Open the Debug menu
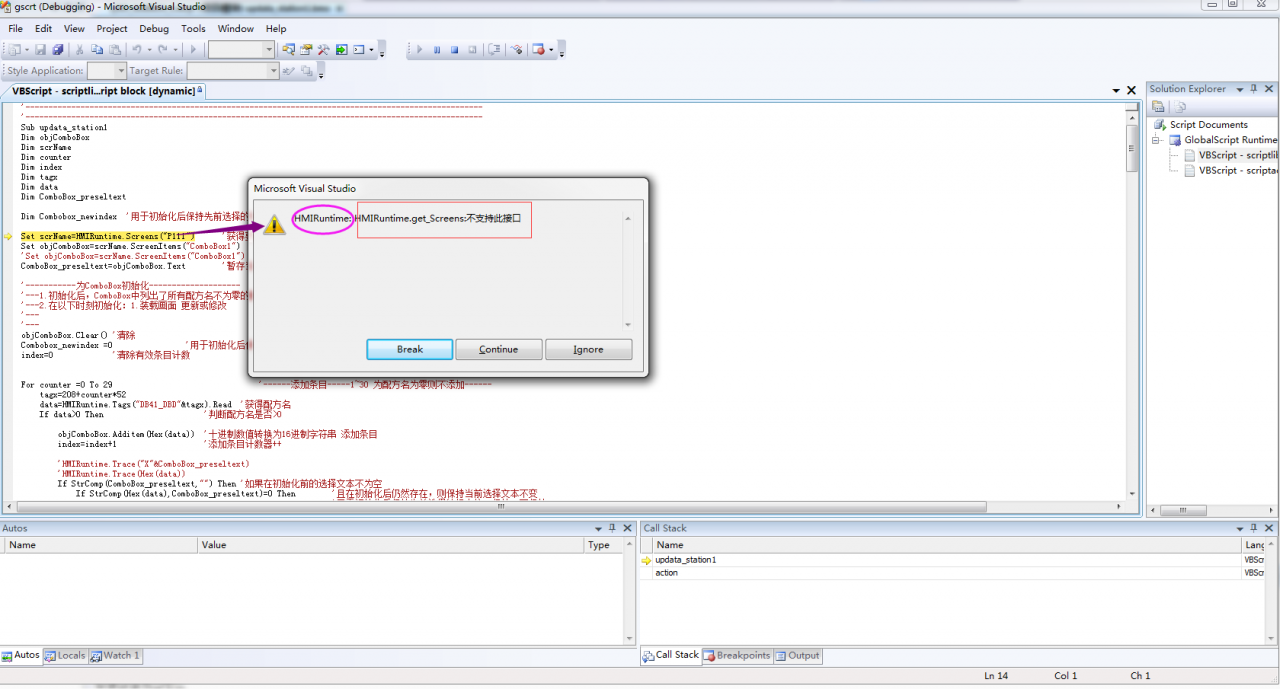 point(154,29)
